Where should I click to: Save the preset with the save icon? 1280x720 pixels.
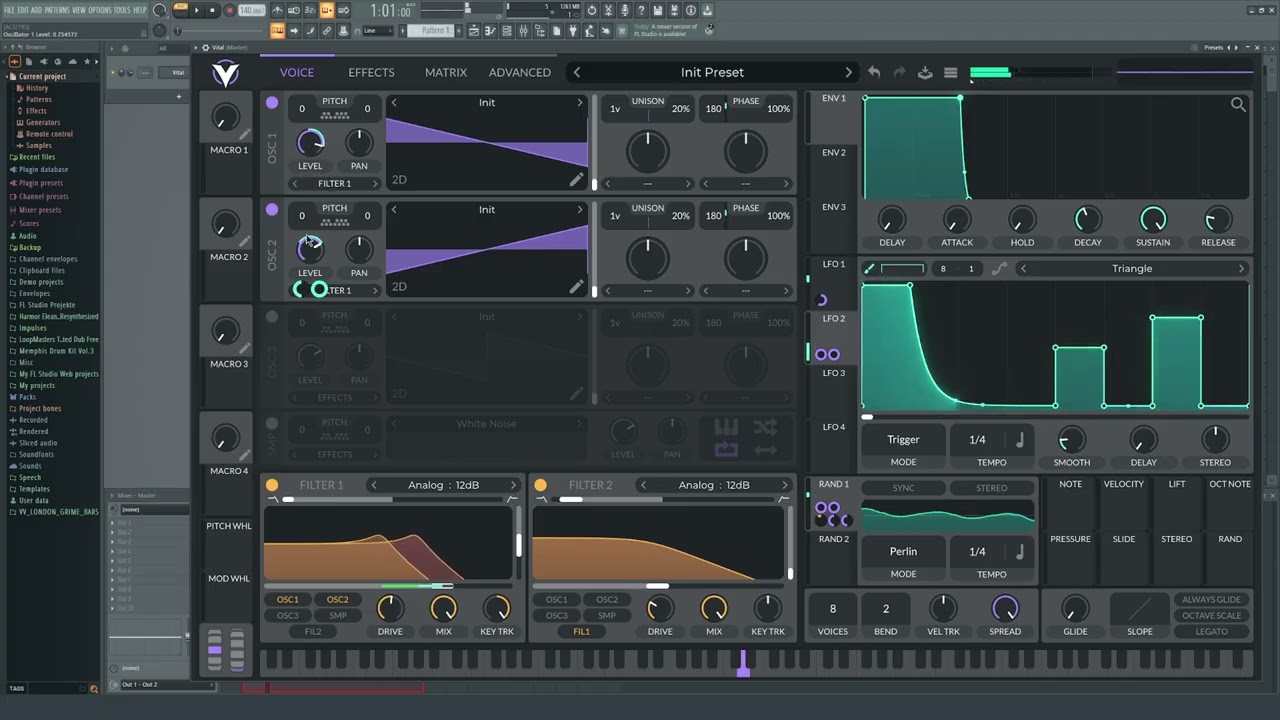tap(925, 72)
